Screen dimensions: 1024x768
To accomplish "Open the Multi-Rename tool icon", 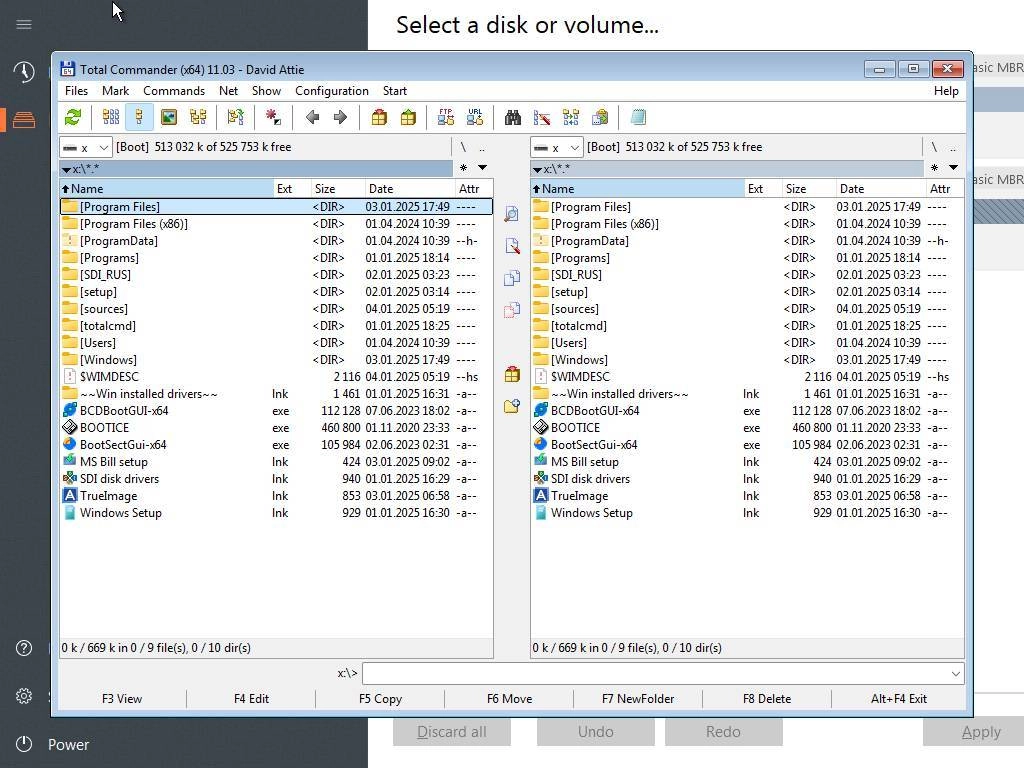I will pos(541,118).
